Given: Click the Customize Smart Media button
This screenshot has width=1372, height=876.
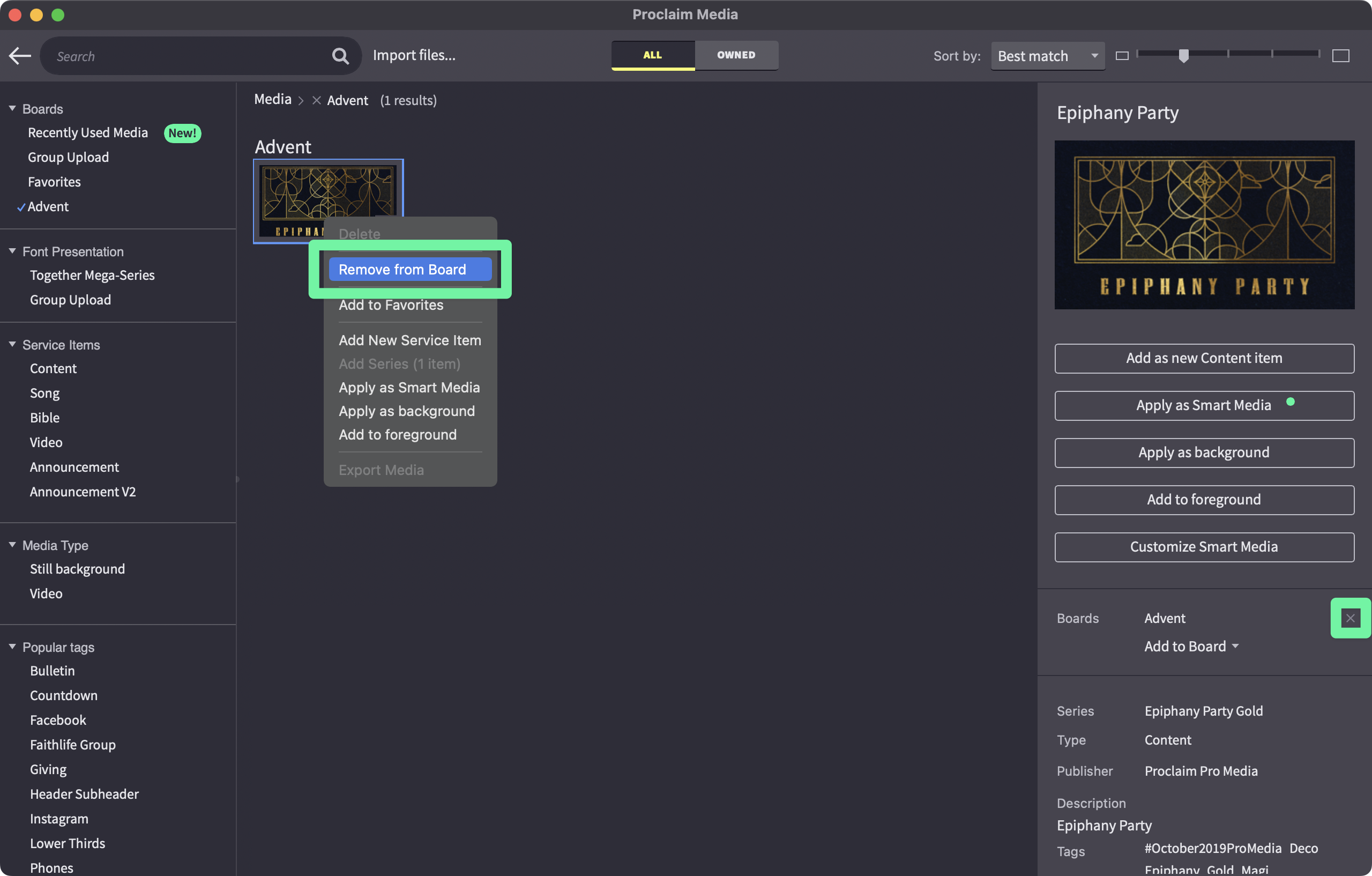Looking at the screenshot, I should pos(1204,547).
